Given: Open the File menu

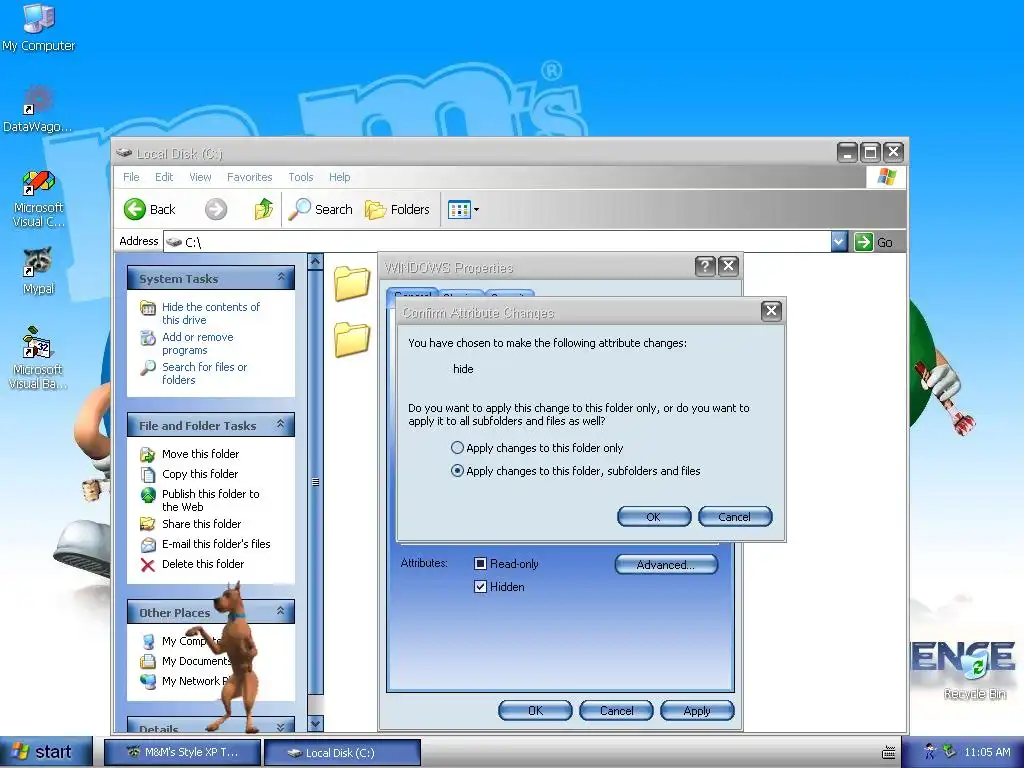Looking at the screenshot, I should tap(131, 177).
